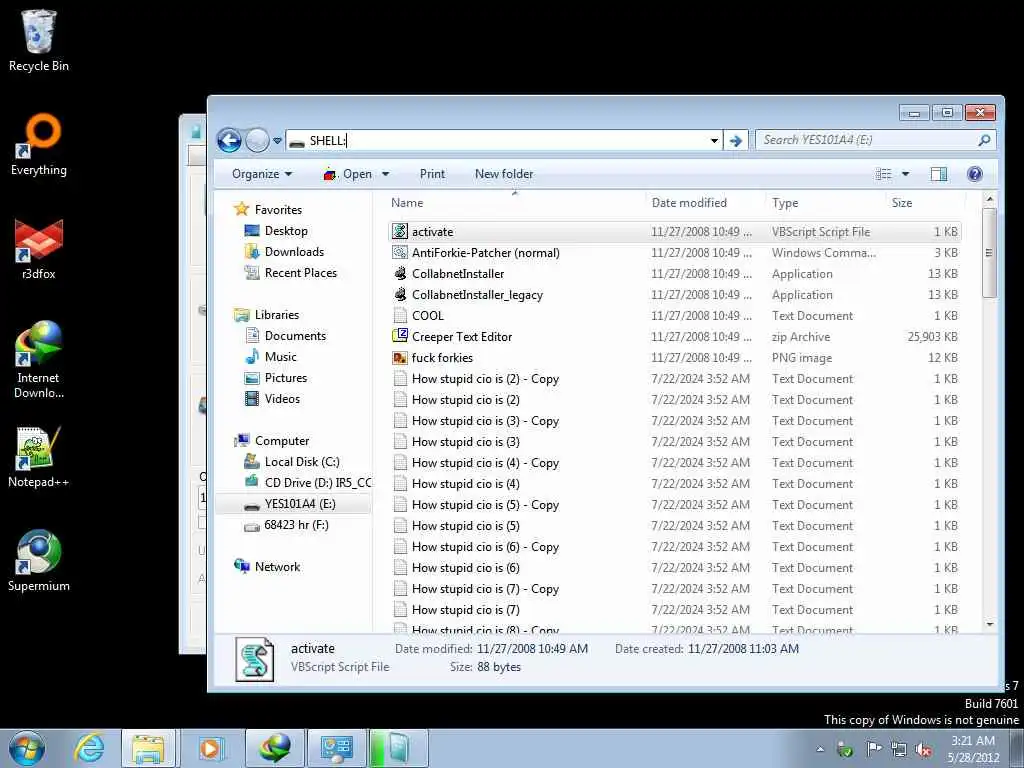Launch the Everything desktop shortcut
Screen dimensions: 1024x768
click(39, 145)
